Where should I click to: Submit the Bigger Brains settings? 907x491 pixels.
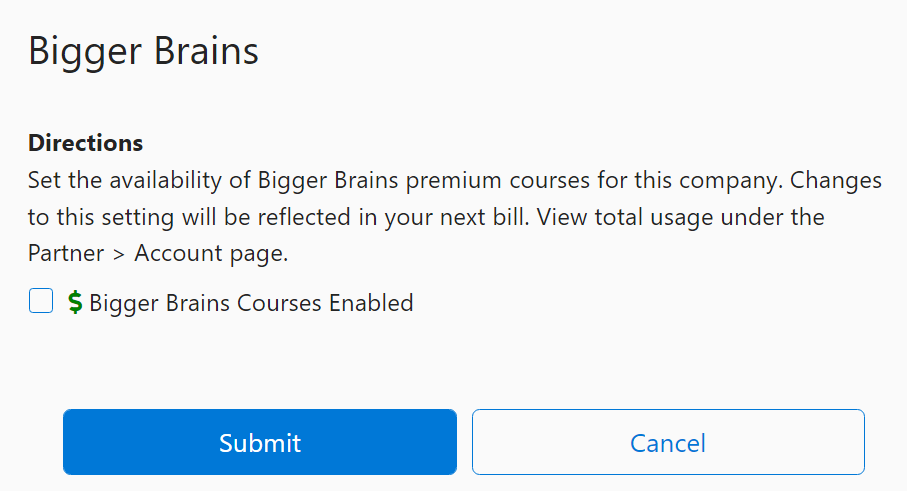tap(260, 442)
